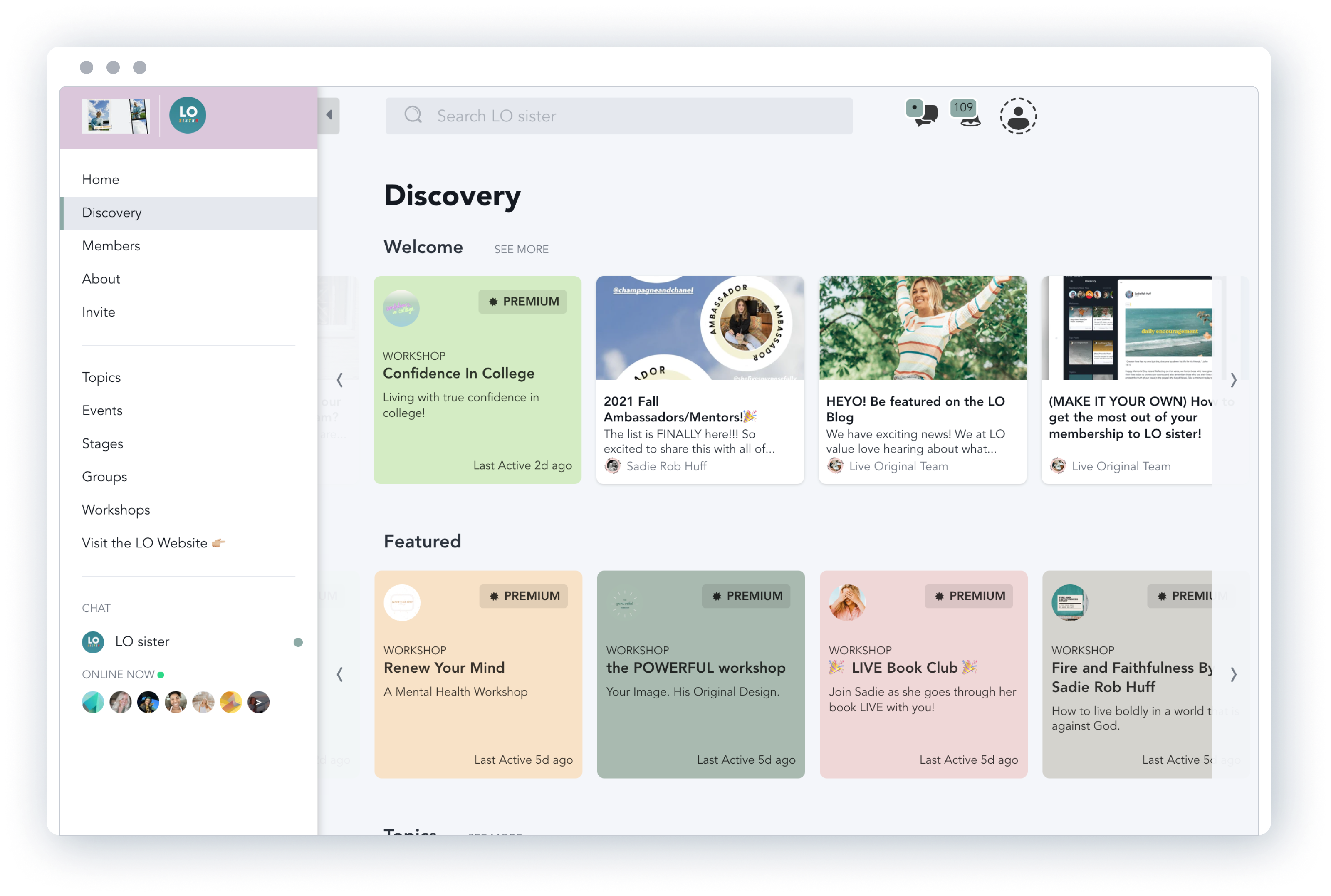Click woman in striped sweater image
The width and height of the screenshot is (1331, 896).
click(923, 328)
